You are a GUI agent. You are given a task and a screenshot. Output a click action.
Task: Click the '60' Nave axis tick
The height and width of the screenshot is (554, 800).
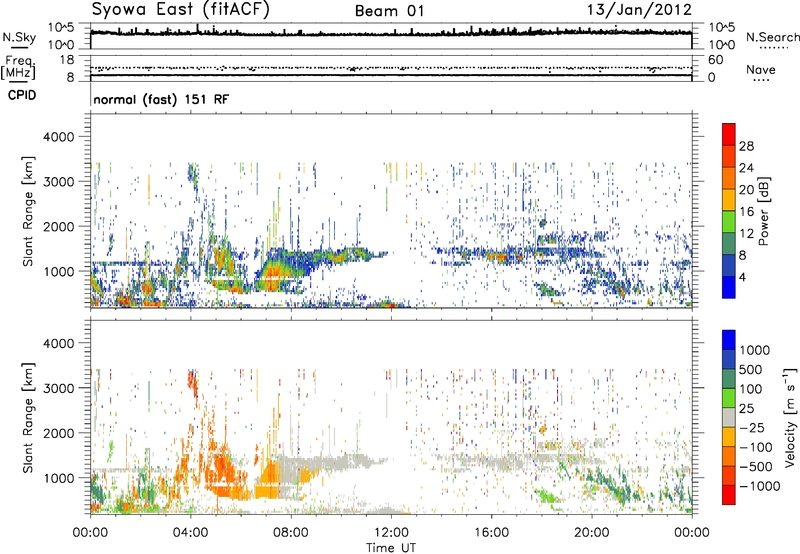(x=715, y=60)
